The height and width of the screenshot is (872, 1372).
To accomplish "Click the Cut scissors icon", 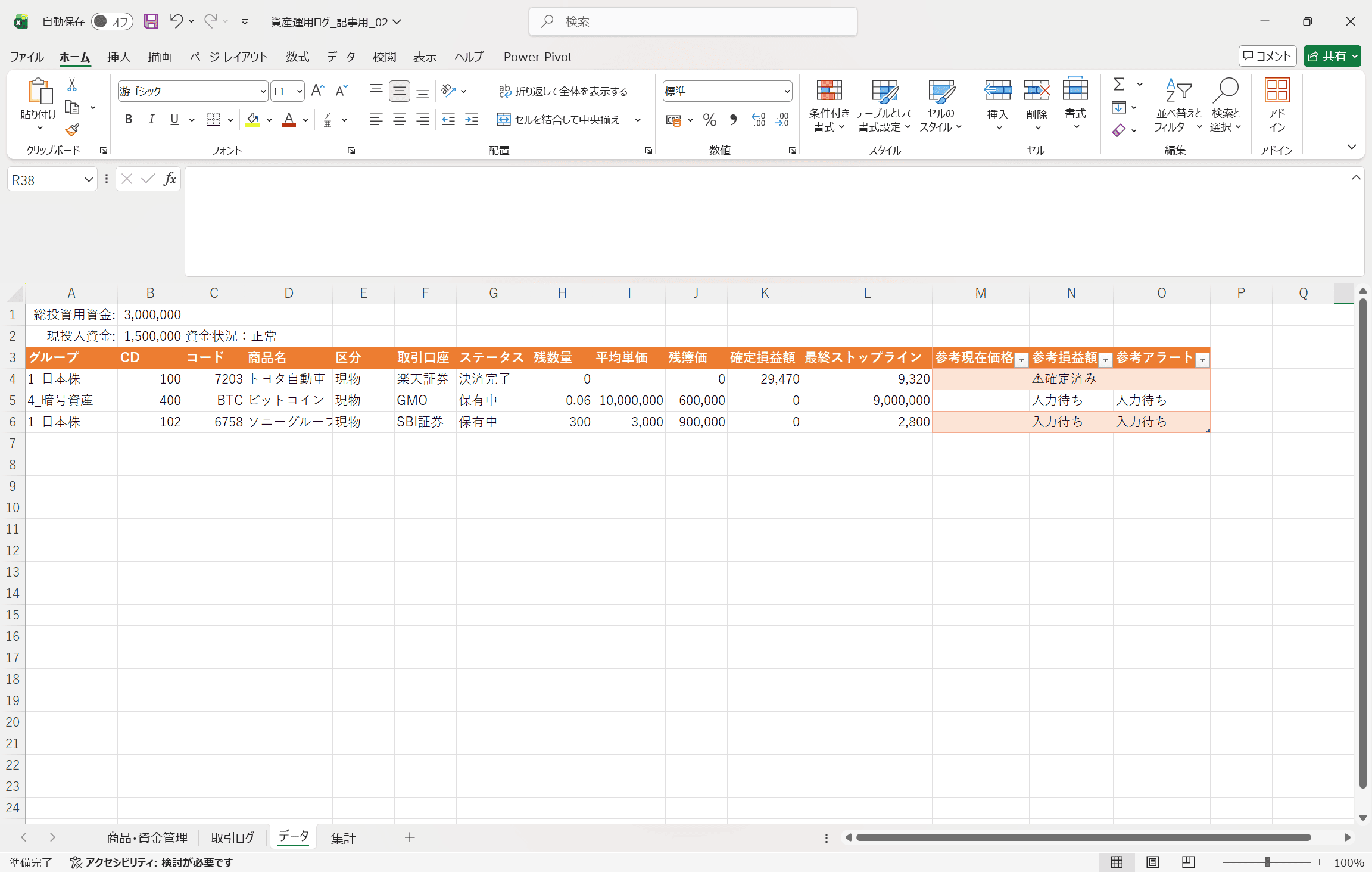I will pyautogui.click(x=72, y=85).
